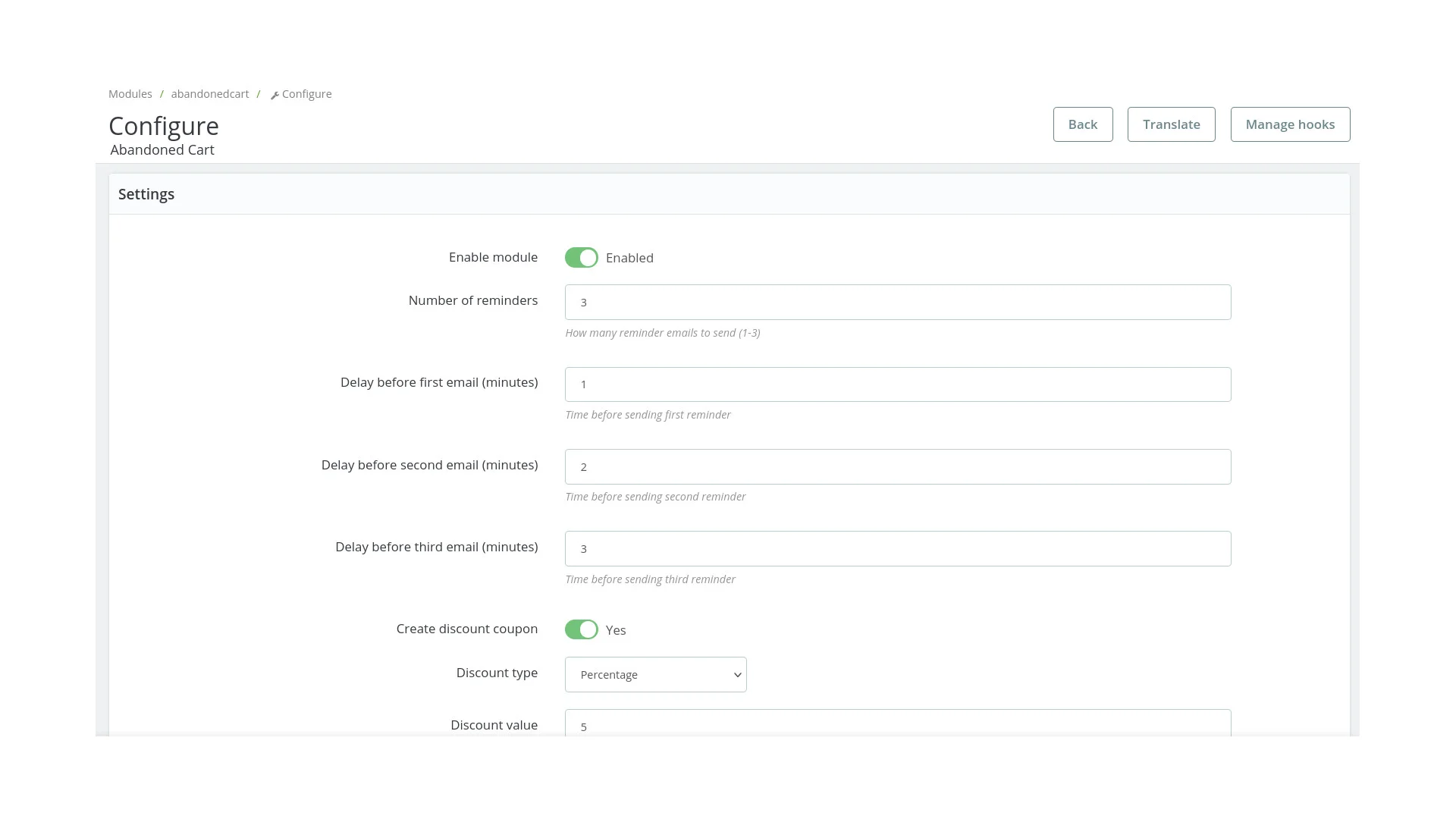Focus the Discount value input
1456x819 pixels.
(x=897, y=724)
